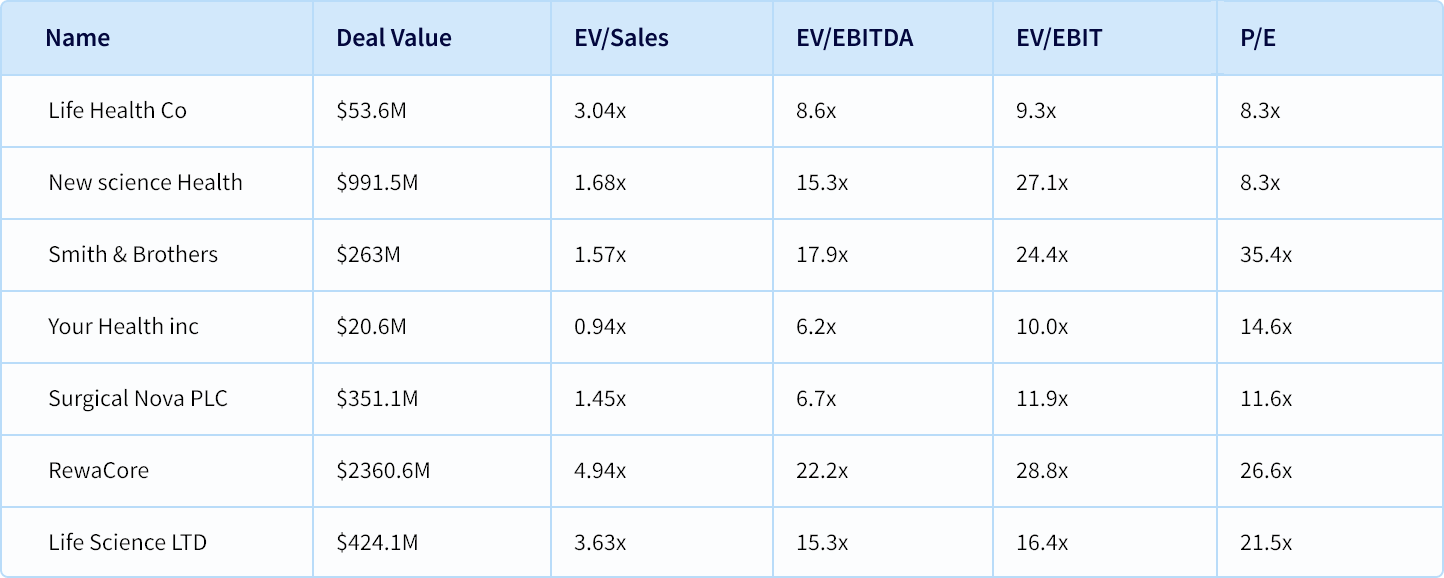Sort by the Deal Value header
This screenshot has height=578, width=1444.
(x=394, y=38)
